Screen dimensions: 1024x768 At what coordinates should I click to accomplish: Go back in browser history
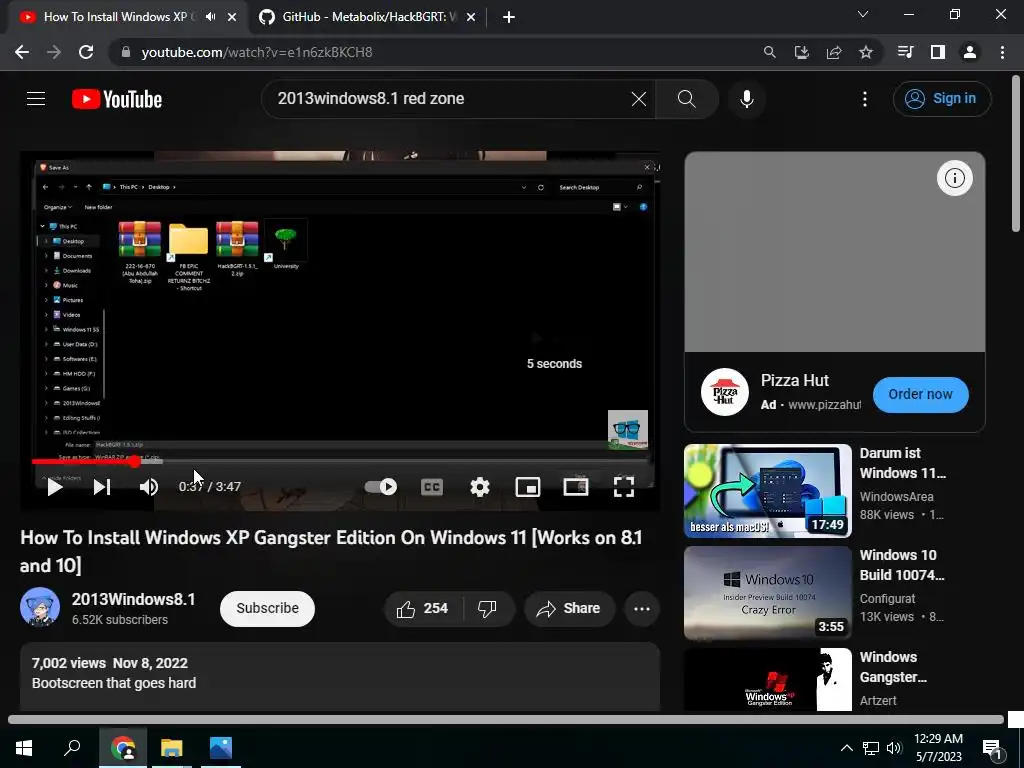[x=22, y=52]
